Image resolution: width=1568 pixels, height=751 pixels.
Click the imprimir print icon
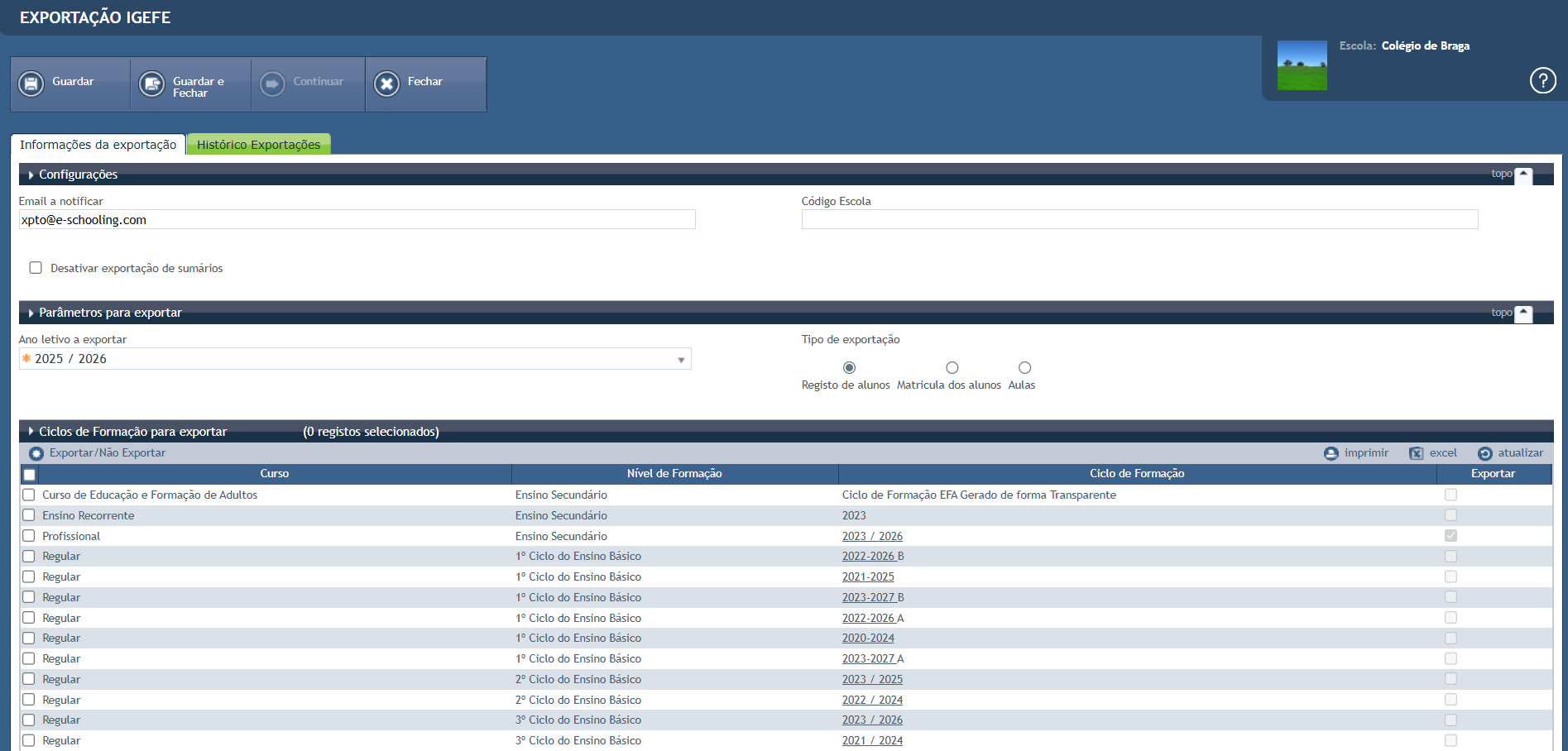(1331, 453)
